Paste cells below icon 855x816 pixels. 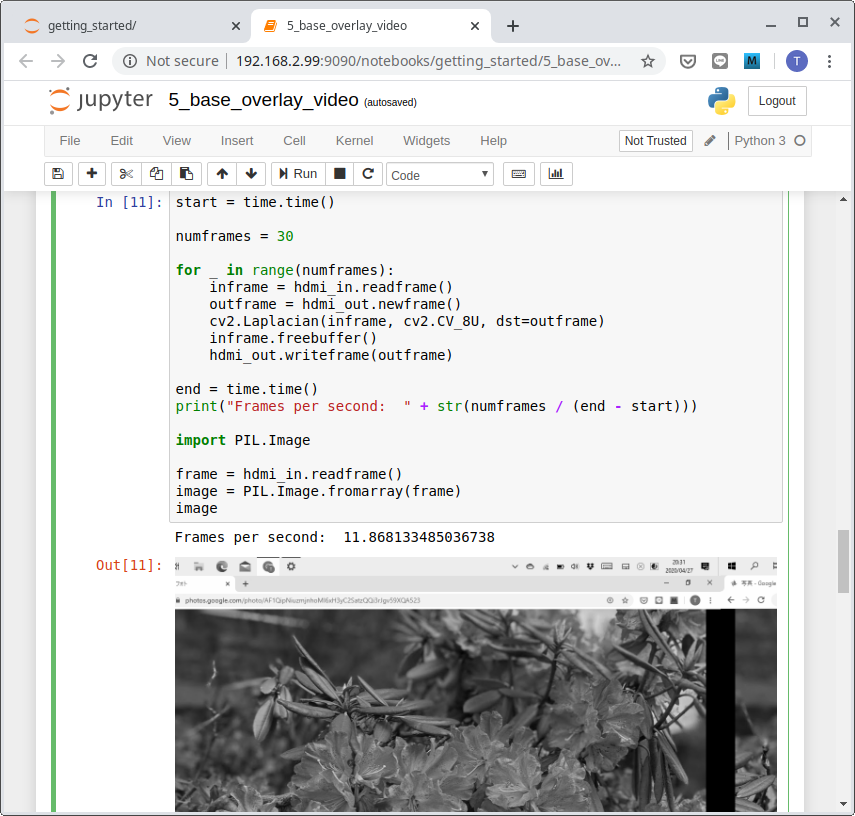186,174
